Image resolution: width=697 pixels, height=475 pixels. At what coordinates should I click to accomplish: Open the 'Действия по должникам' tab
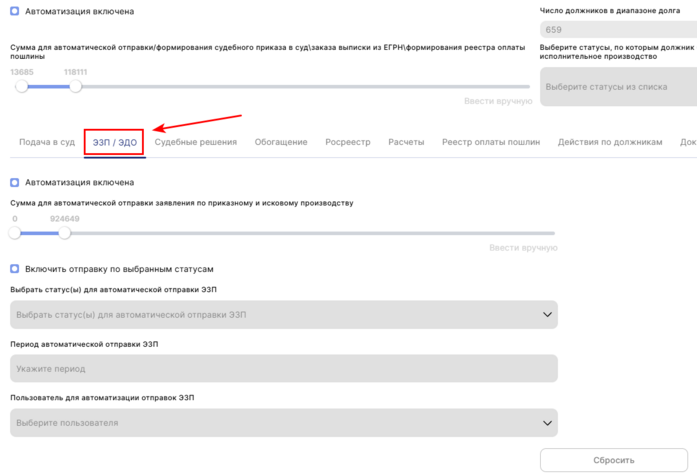tap(610, 142)
